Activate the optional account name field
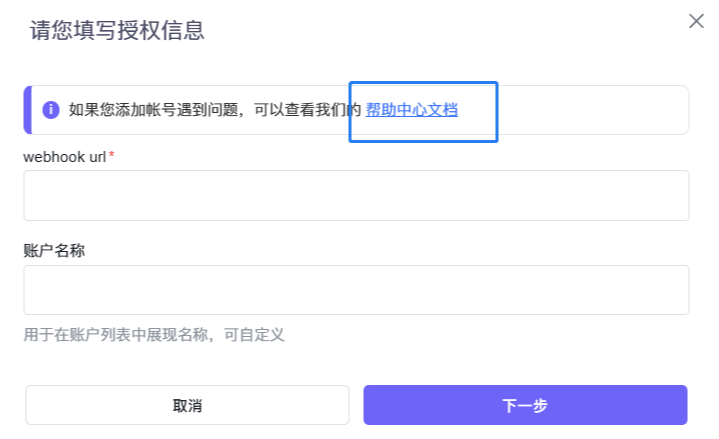Screen dimensions: 719x439 [356, 290]
